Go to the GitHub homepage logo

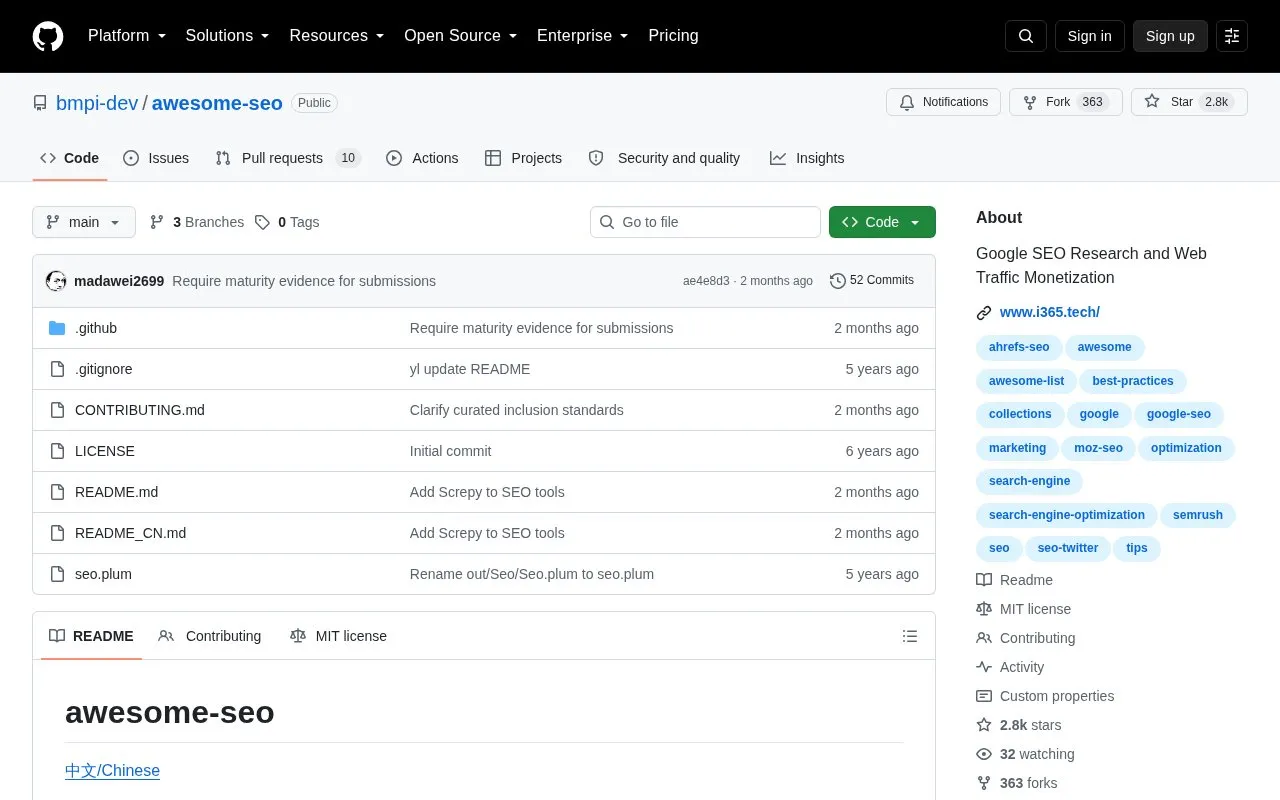(48, 36)
